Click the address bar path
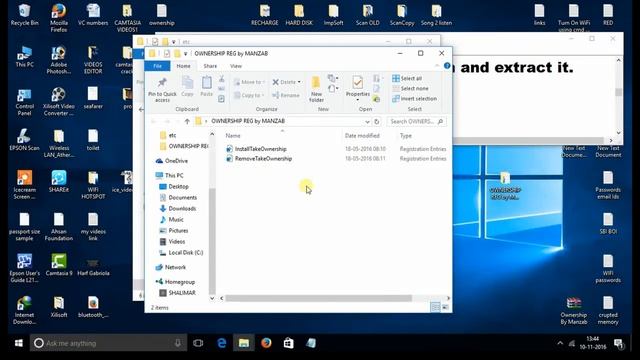The image size is (640, 360). point(248,121)
